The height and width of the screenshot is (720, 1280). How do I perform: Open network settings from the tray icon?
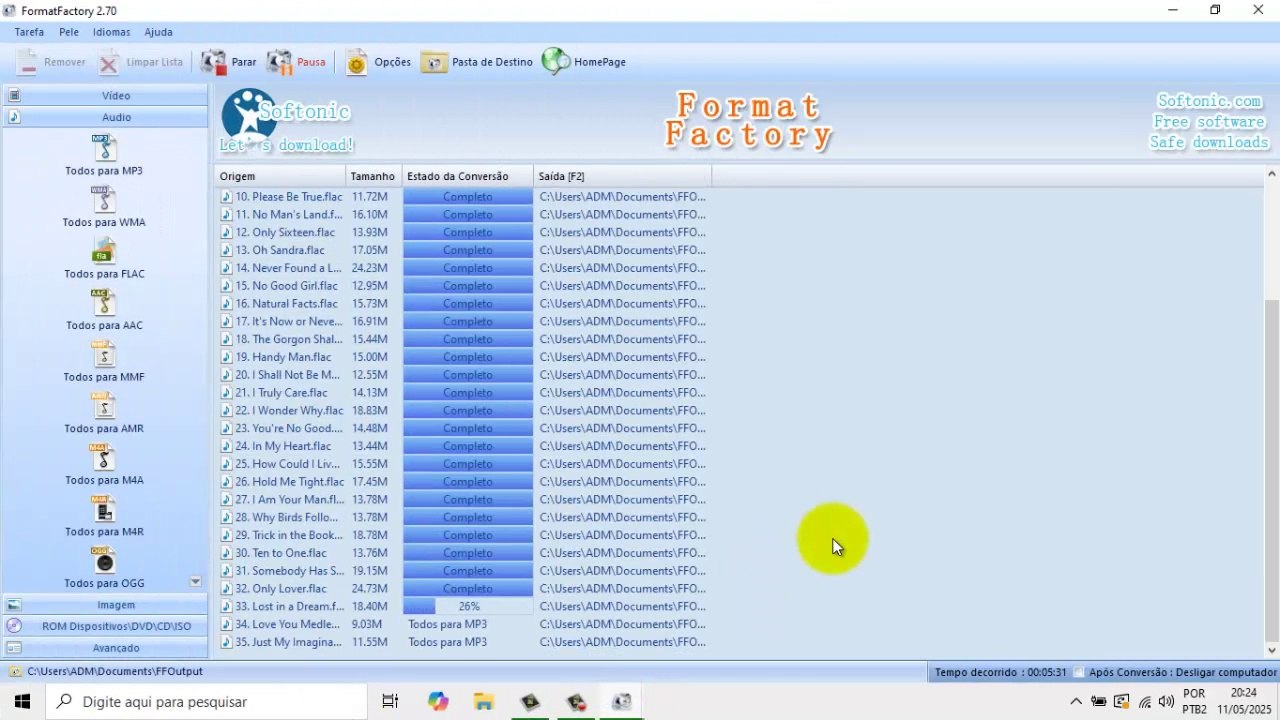(x=1144, y=702)
